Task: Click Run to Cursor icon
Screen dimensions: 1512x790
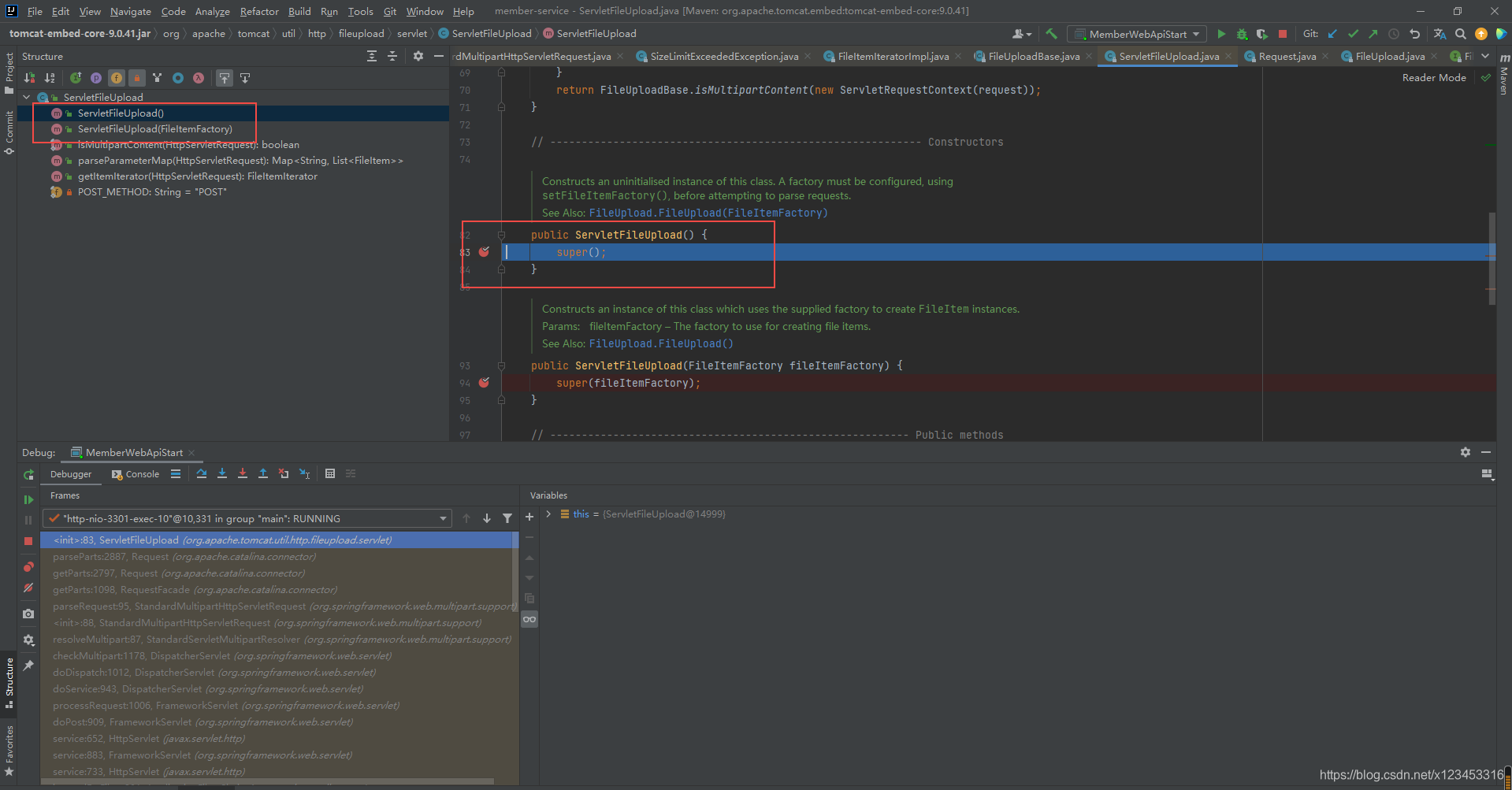Action: [304, 473]
